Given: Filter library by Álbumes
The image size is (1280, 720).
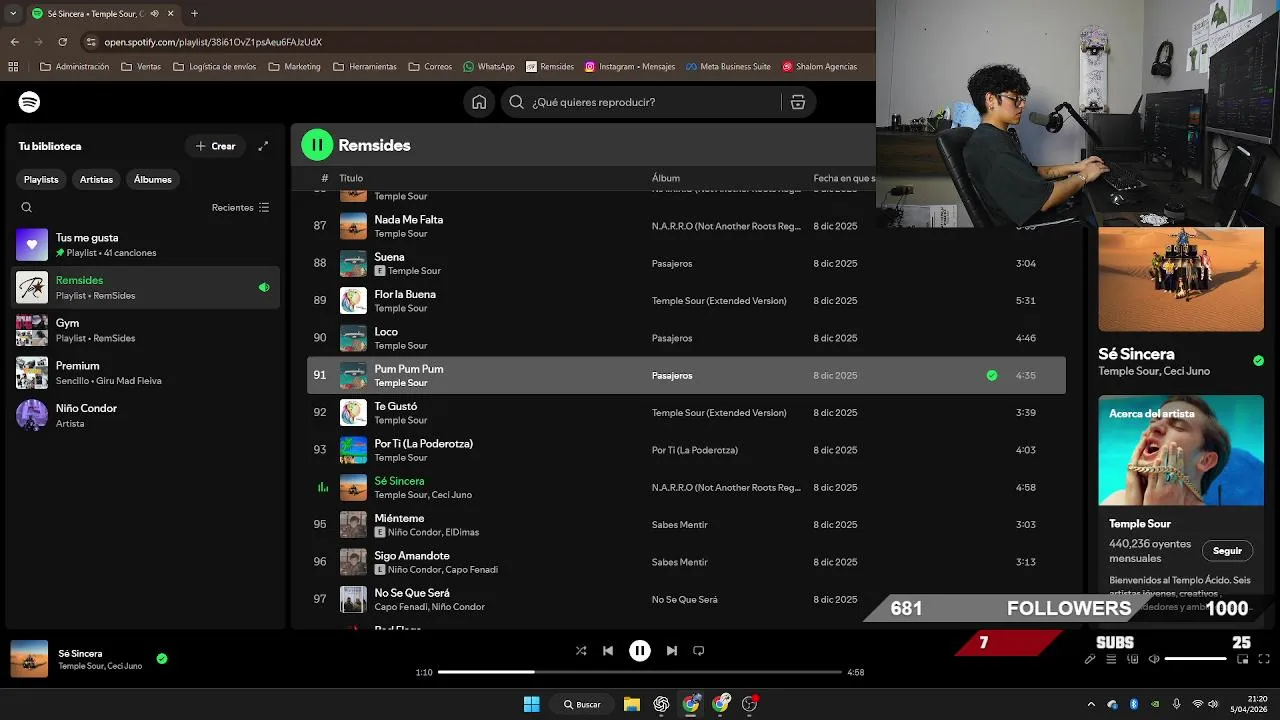Looking at the screenshot, I should (x=153, y=179).
